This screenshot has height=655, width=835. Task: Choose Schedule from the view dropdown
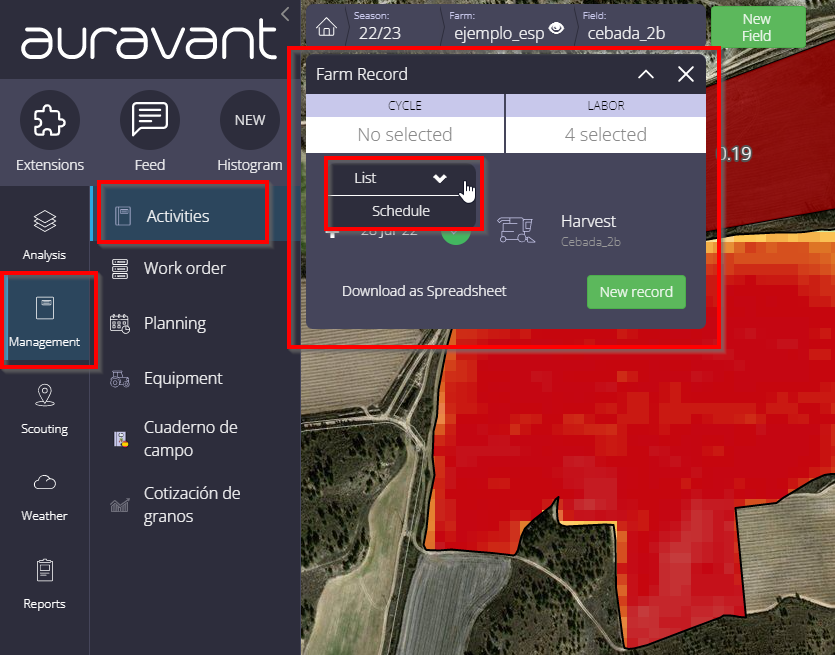coord(401,211)
